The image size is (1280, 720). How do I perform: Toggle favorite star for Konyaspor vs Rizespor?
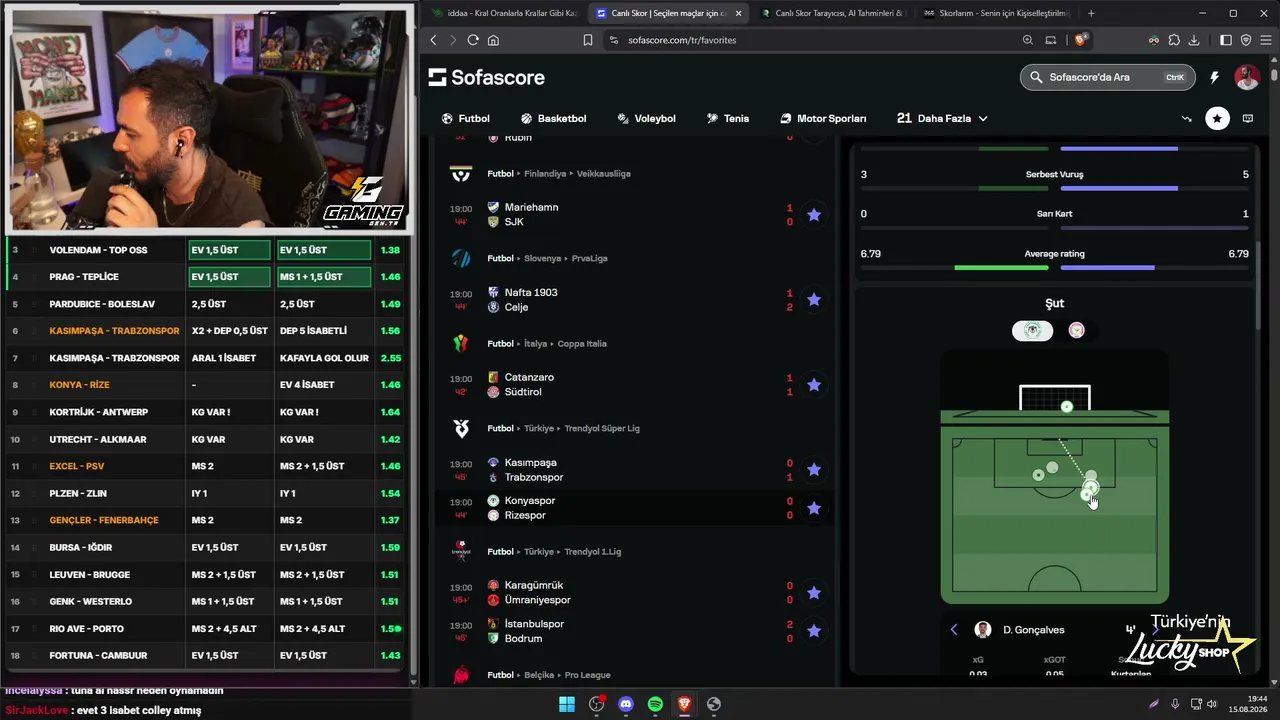814,508
